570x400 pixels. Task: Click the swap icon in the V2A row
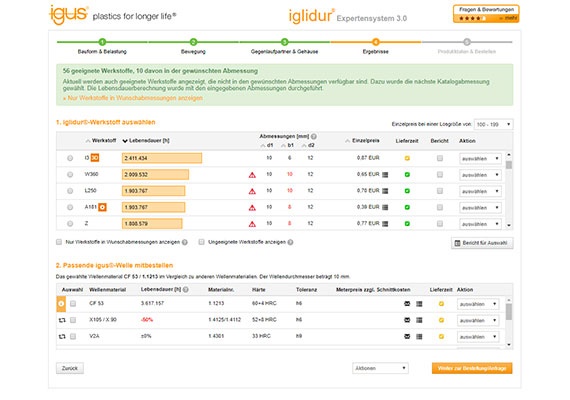62,336
